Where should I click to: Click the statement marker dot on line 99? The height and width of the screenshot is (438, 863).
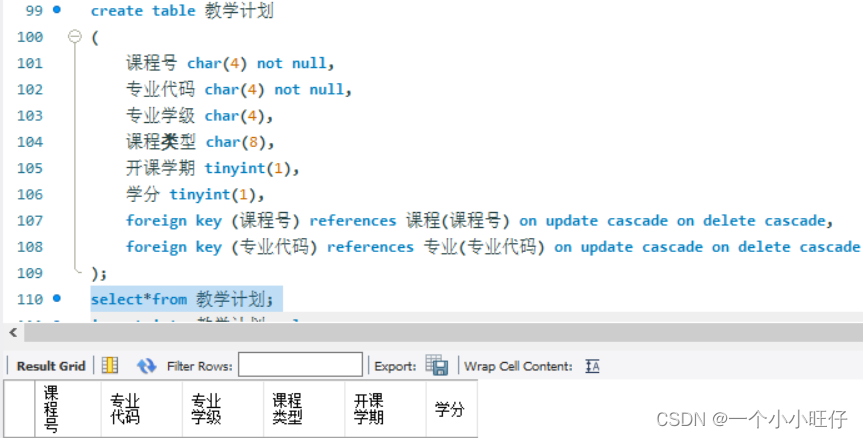pos(57,9)
